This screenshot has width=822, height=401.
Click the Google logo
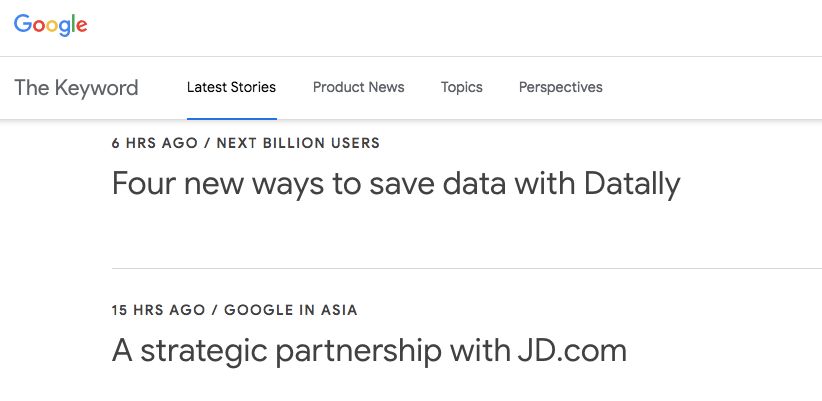51,25
